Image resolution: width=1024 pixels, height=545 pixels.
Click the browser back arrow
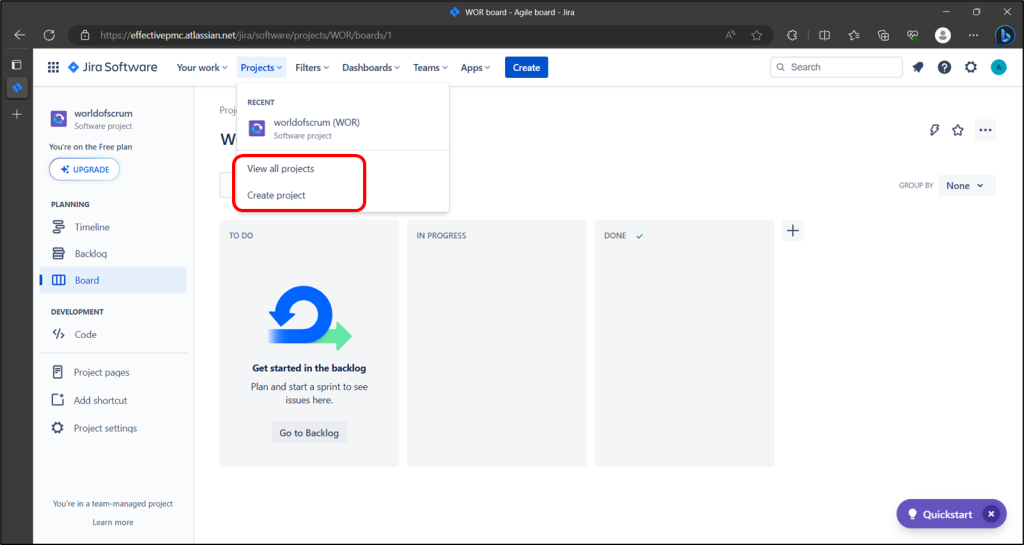click(20, 35)
